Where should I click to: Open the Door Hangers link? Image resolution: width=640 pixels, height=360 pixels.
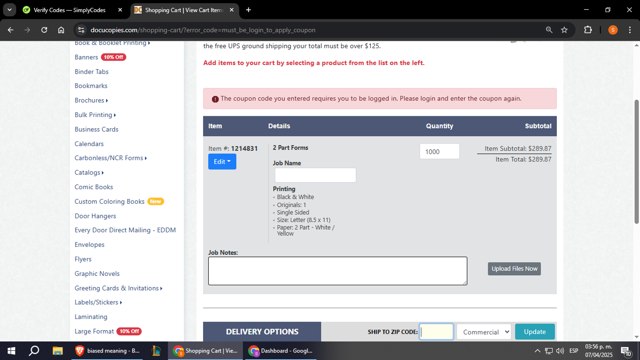pyautogui.click(x=95, y=216)
